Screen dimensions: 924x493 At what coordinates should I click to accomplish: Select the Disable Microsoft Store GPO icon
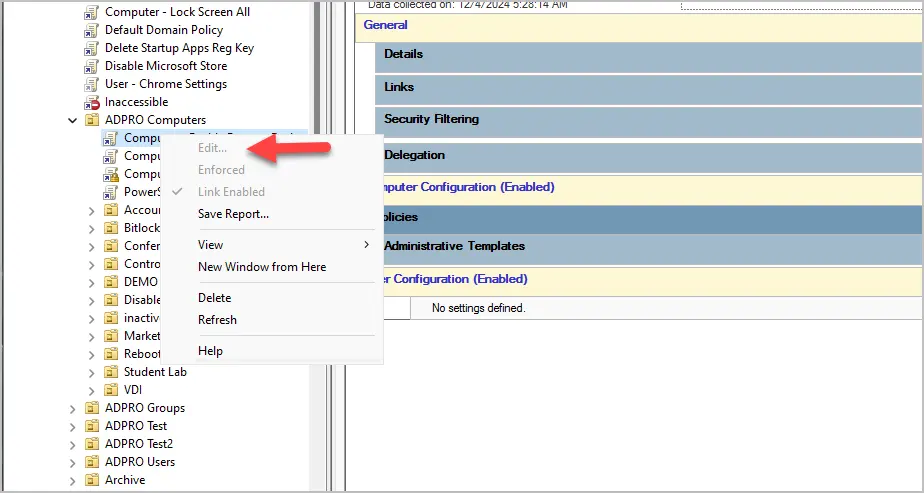click(x=91, y=66)
